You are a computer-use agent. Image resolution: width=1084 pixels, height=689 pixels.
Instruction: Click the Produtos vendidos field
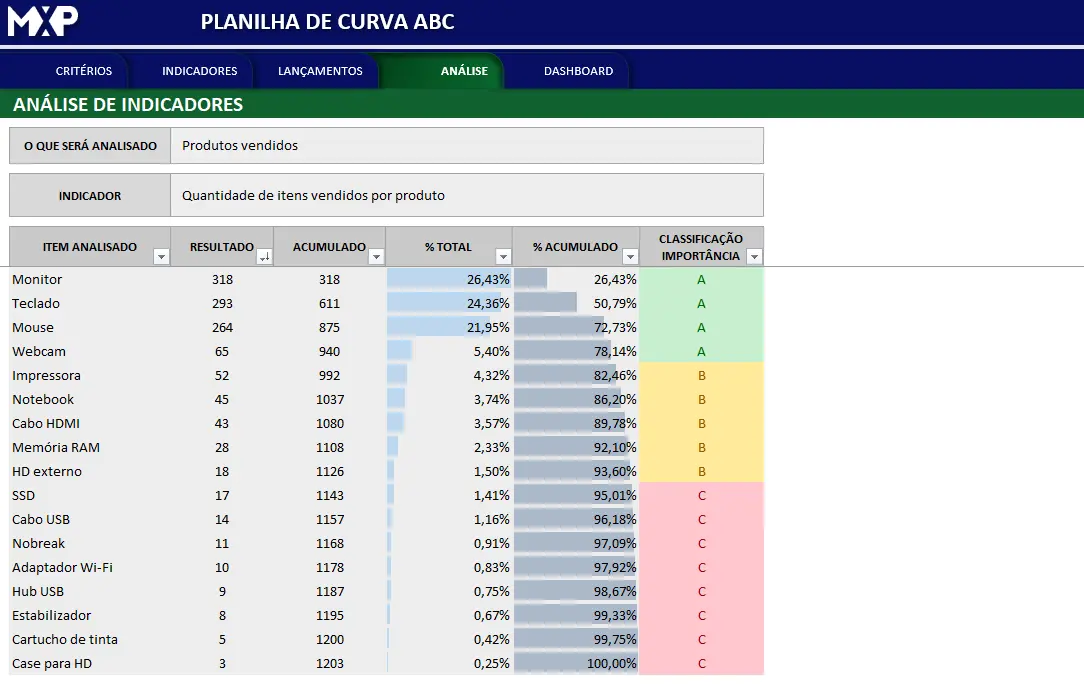click(x=466, y=145)
